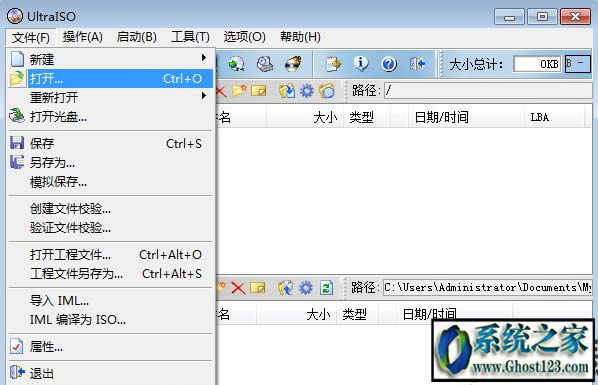Click the make CD image toolbar icon

coord(236,64)
